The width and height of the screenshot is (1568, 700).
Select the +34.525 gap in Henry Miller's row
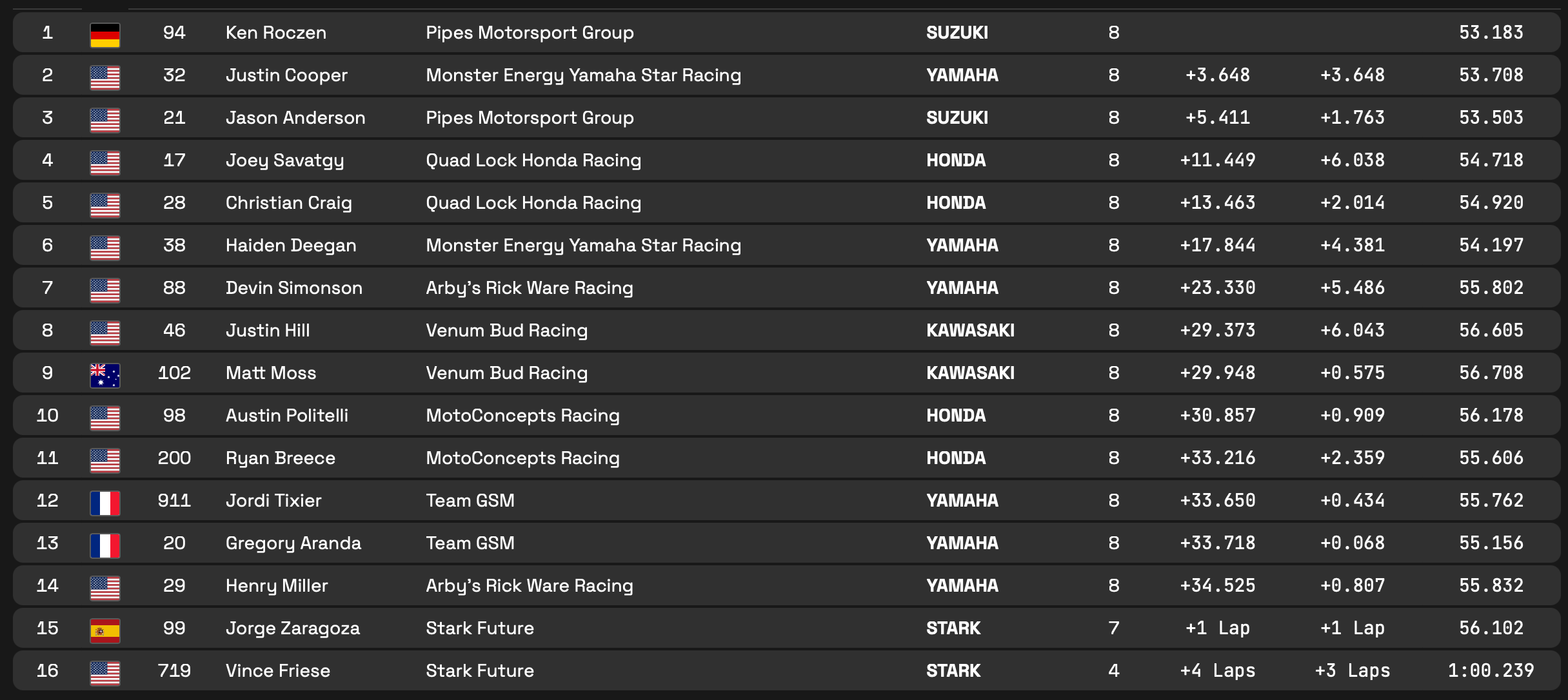tap(1217, 585)
